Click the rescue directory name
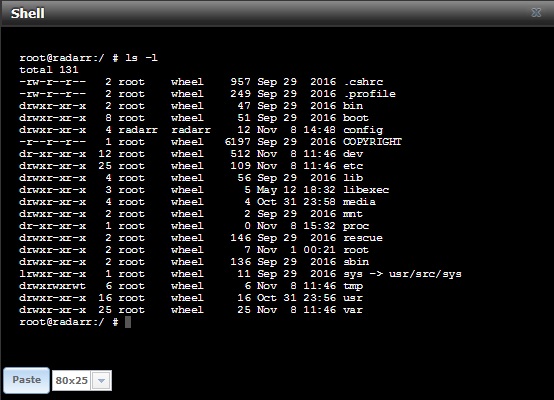Screen dimensions: 554x400 (363, 238)
